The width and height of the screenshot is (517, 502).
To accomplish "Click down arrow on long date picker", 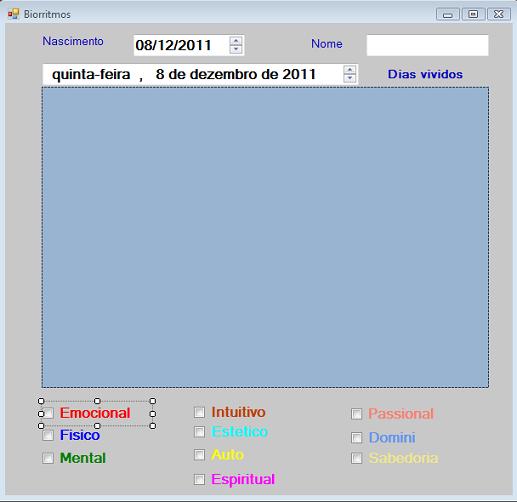I will tap(350, 78).
